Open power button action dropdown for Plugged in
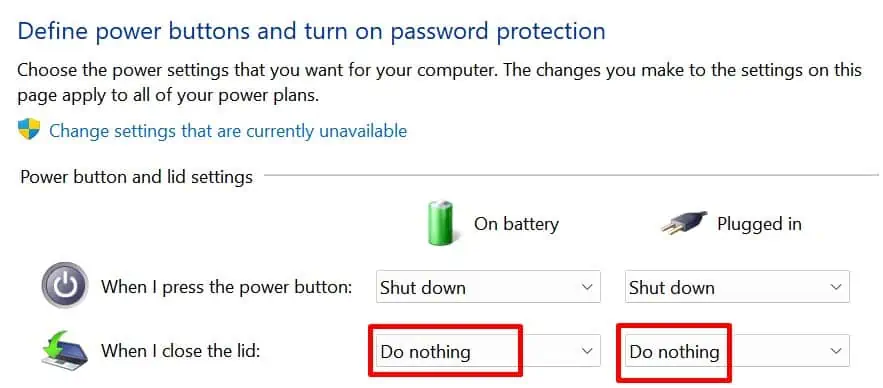883x388 pixels. [x=737, y=287]
